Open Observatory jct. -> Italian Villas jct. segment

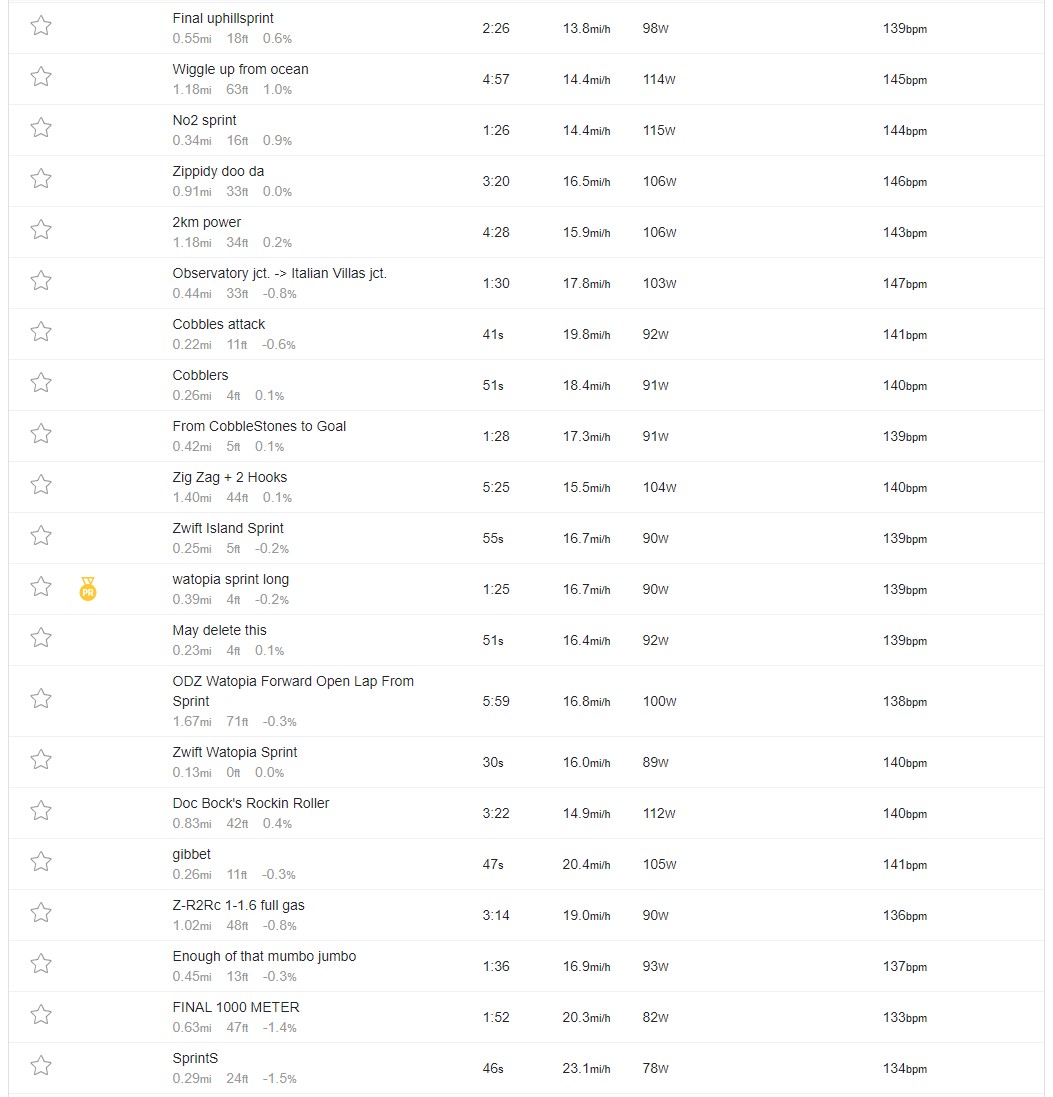(279, 274)
